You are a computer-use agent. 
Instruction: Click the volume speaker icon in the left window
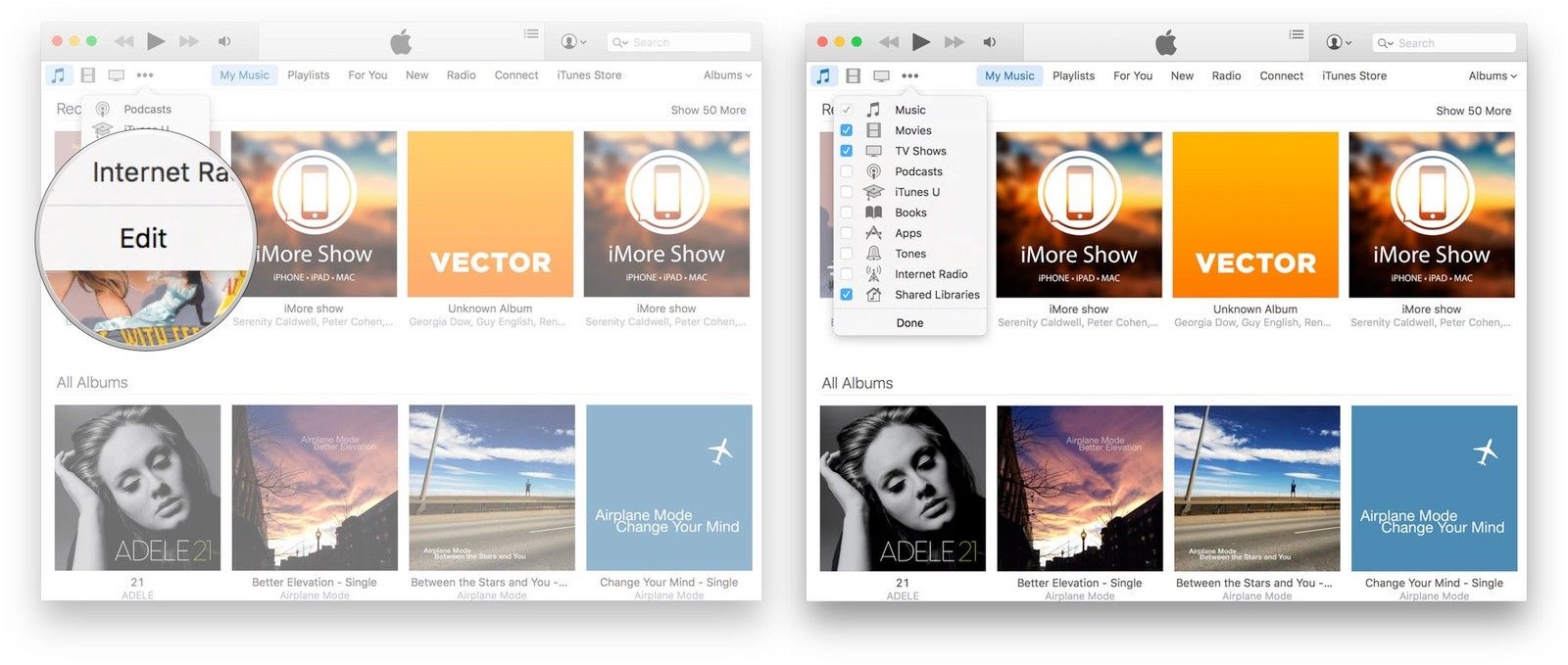[224, 41]
